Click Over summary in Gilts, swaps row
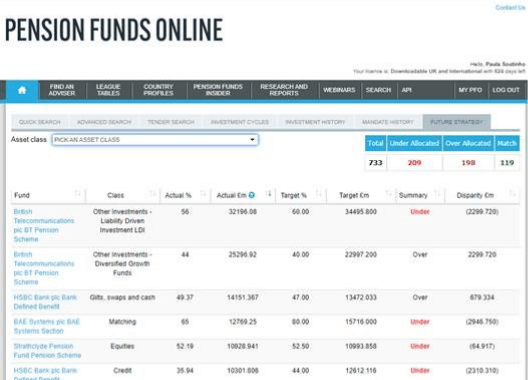 tap(420, 297)
